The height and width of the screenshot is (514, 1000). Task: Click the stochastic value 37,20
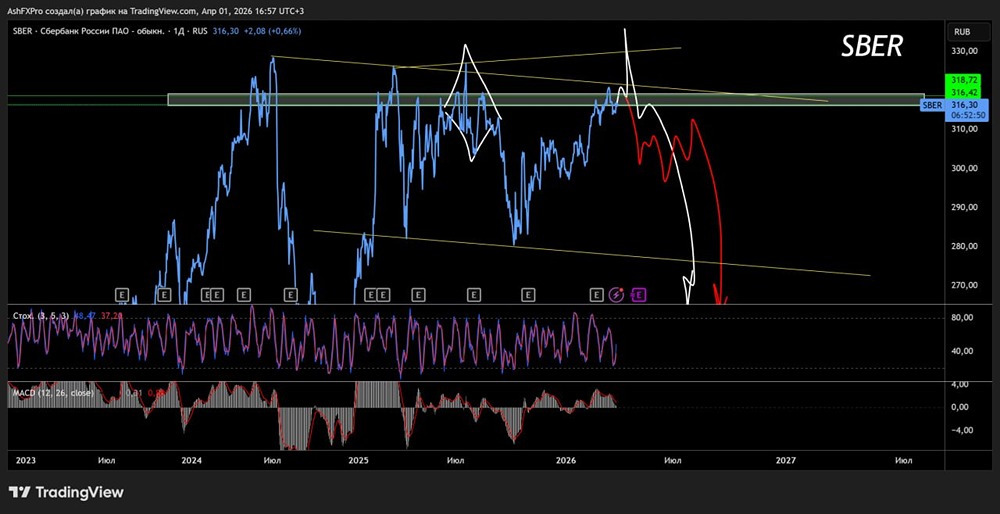(x=110, y=316)
